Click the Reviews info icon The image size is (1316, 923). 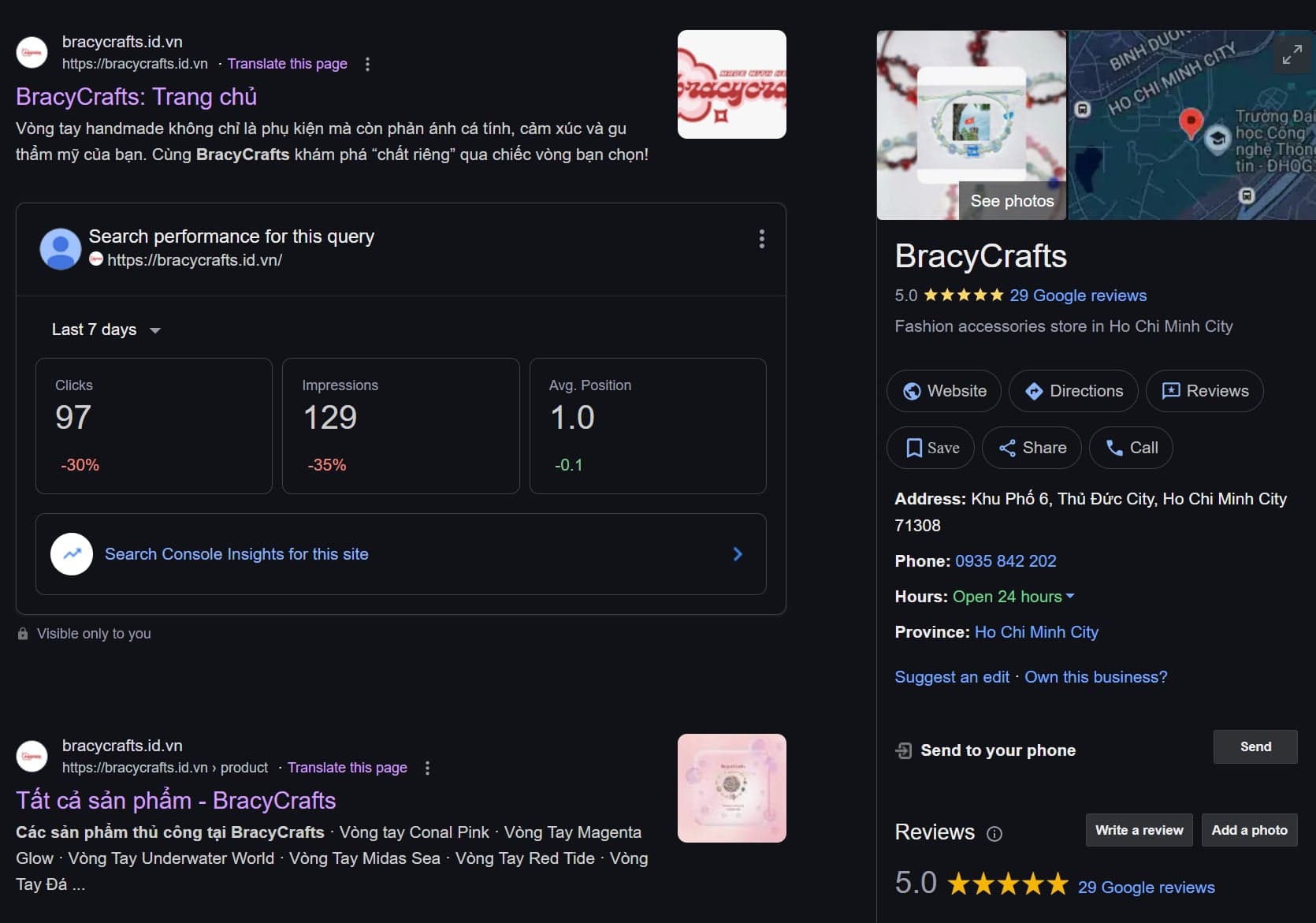point(994,834)
